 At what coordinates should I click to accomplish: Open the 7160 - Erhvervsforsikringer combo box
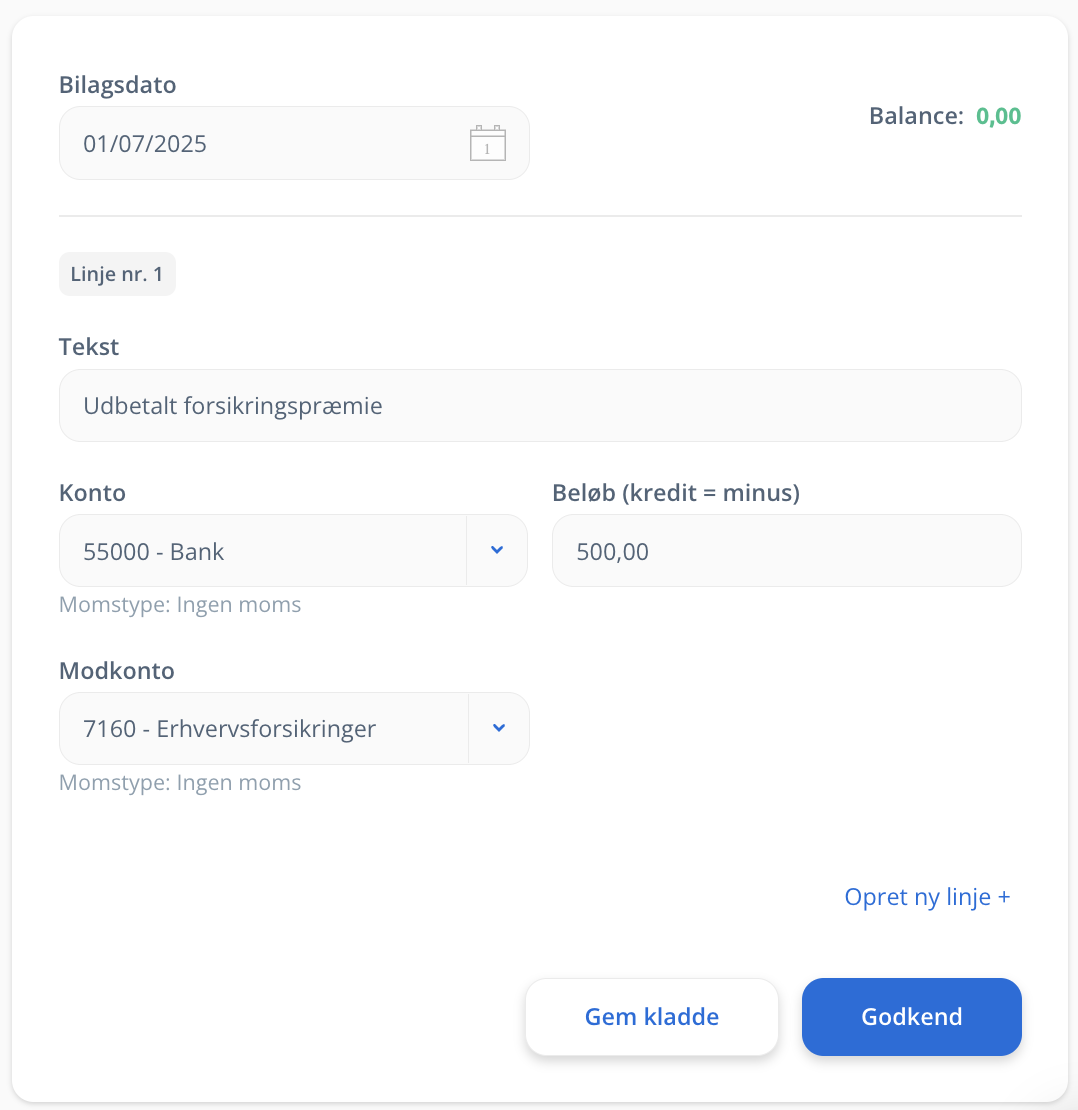[x=294, y=728]
